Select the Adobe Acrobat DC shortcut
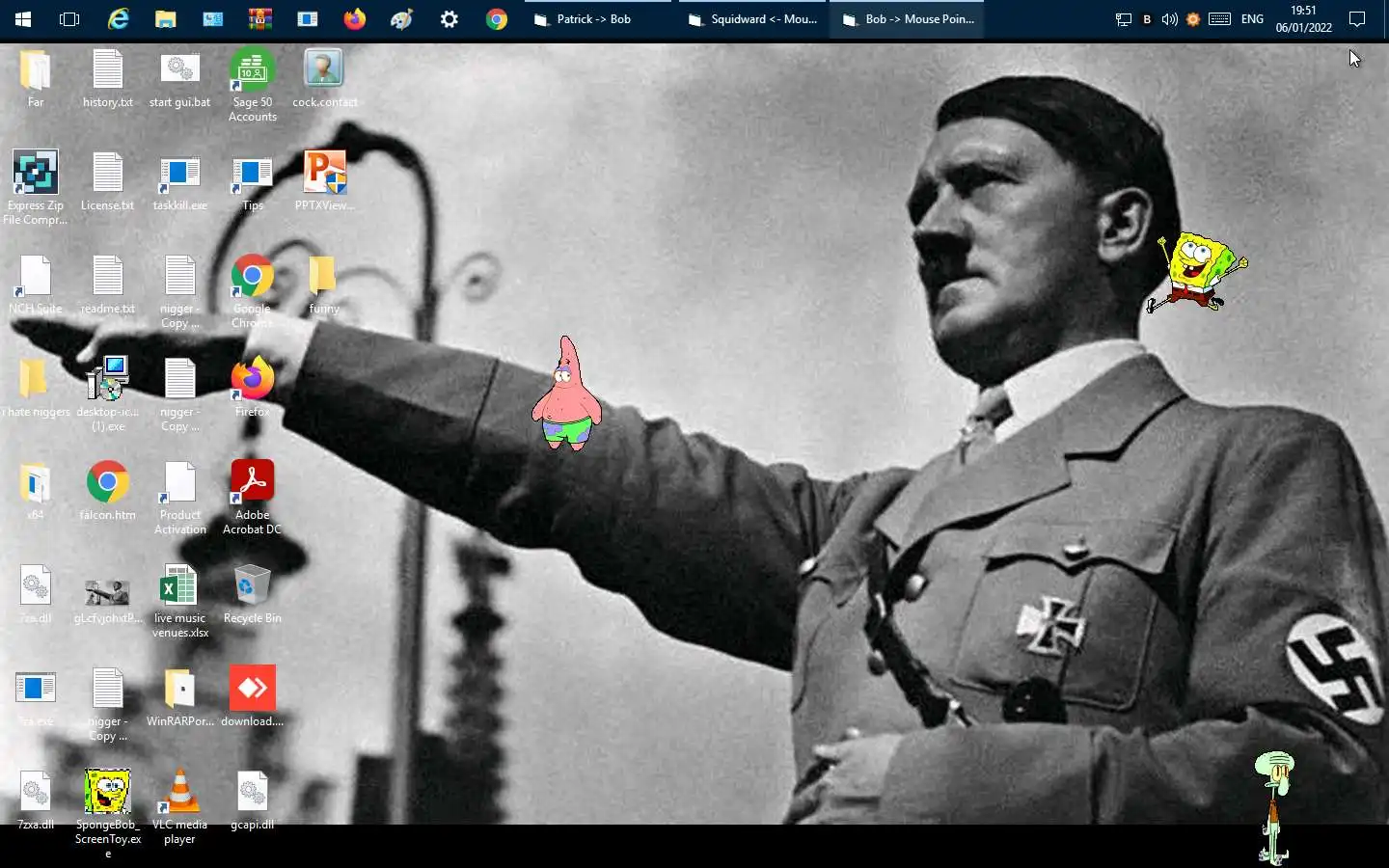This screenshot has height=868, width=1389. click(253, 498)
